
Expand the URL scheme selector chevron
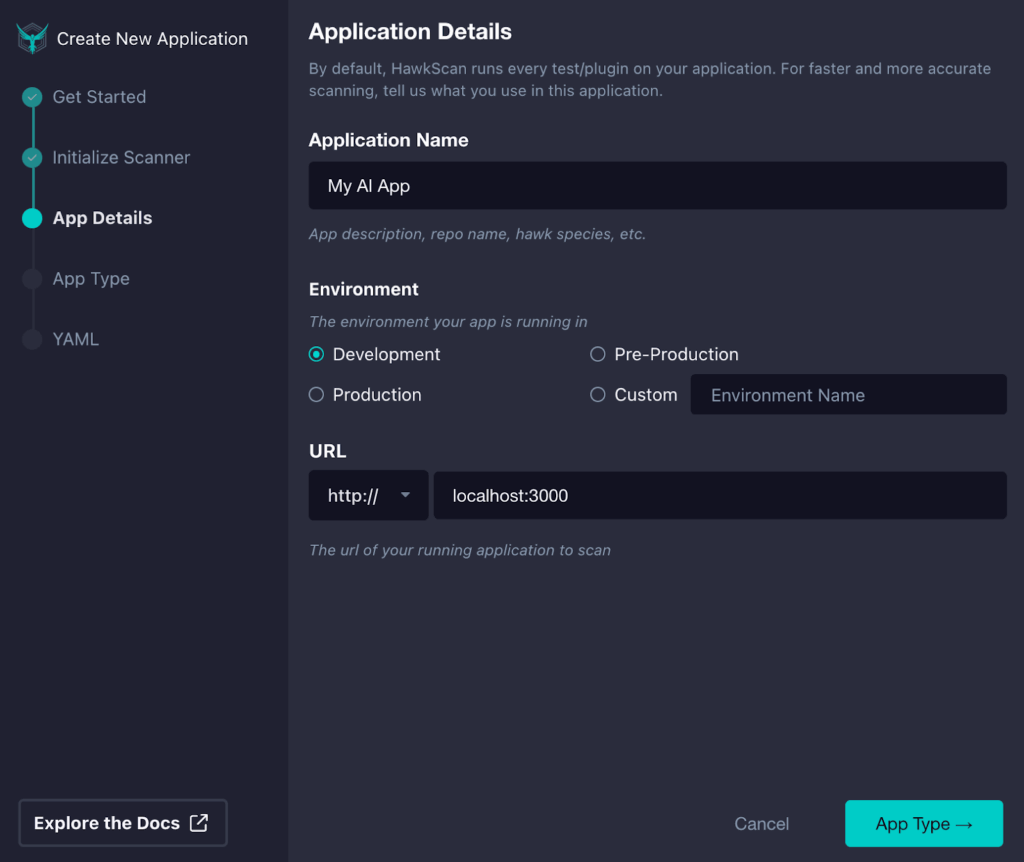pyautogui.click(x=406, y=494)
